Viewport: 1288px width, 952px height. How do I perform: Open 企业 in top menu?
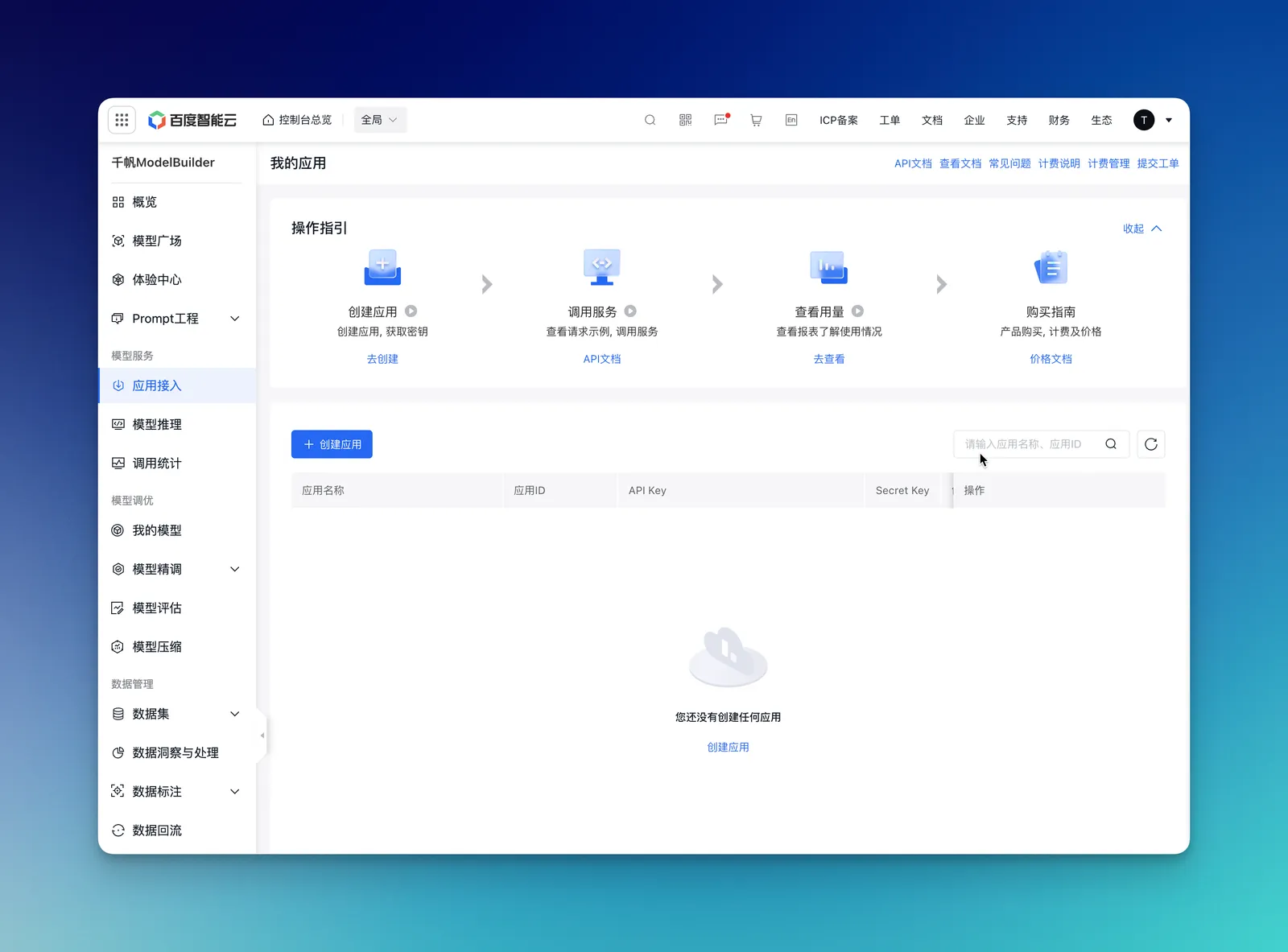pyautogui.click(x=974, y=120)
